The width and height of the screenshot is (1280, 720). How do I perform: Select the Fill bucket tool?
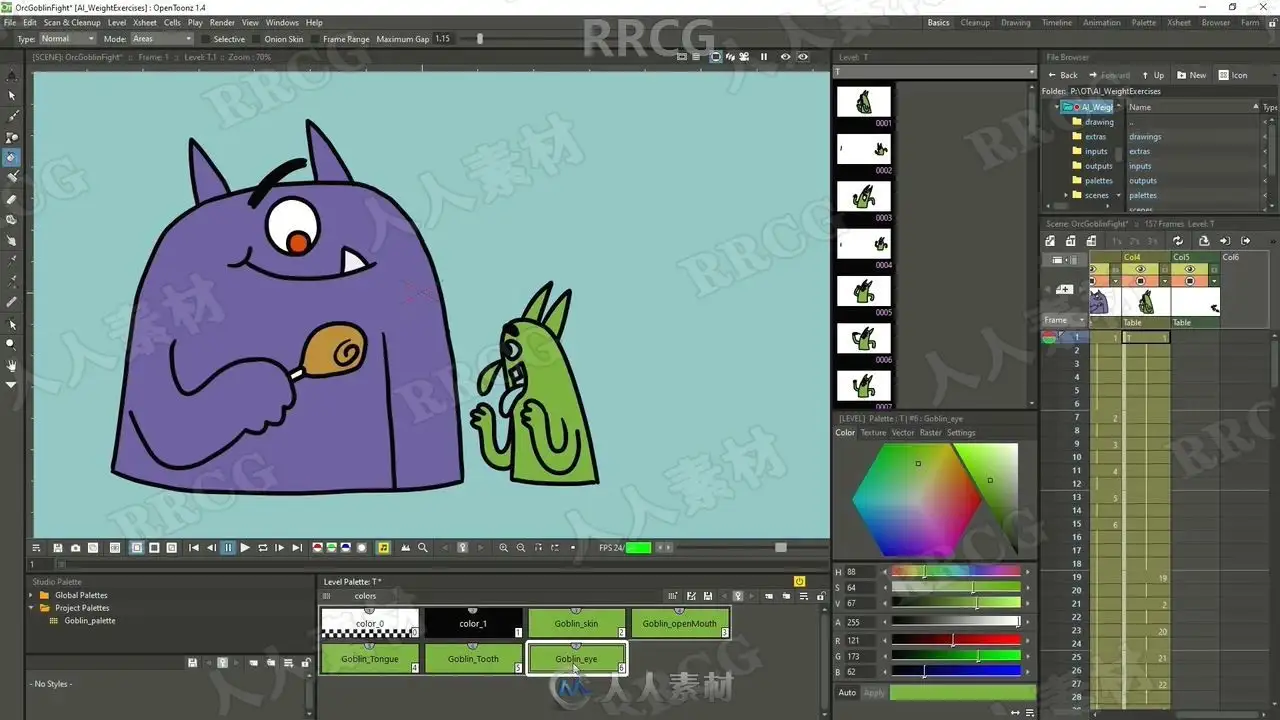coord(12,158)
